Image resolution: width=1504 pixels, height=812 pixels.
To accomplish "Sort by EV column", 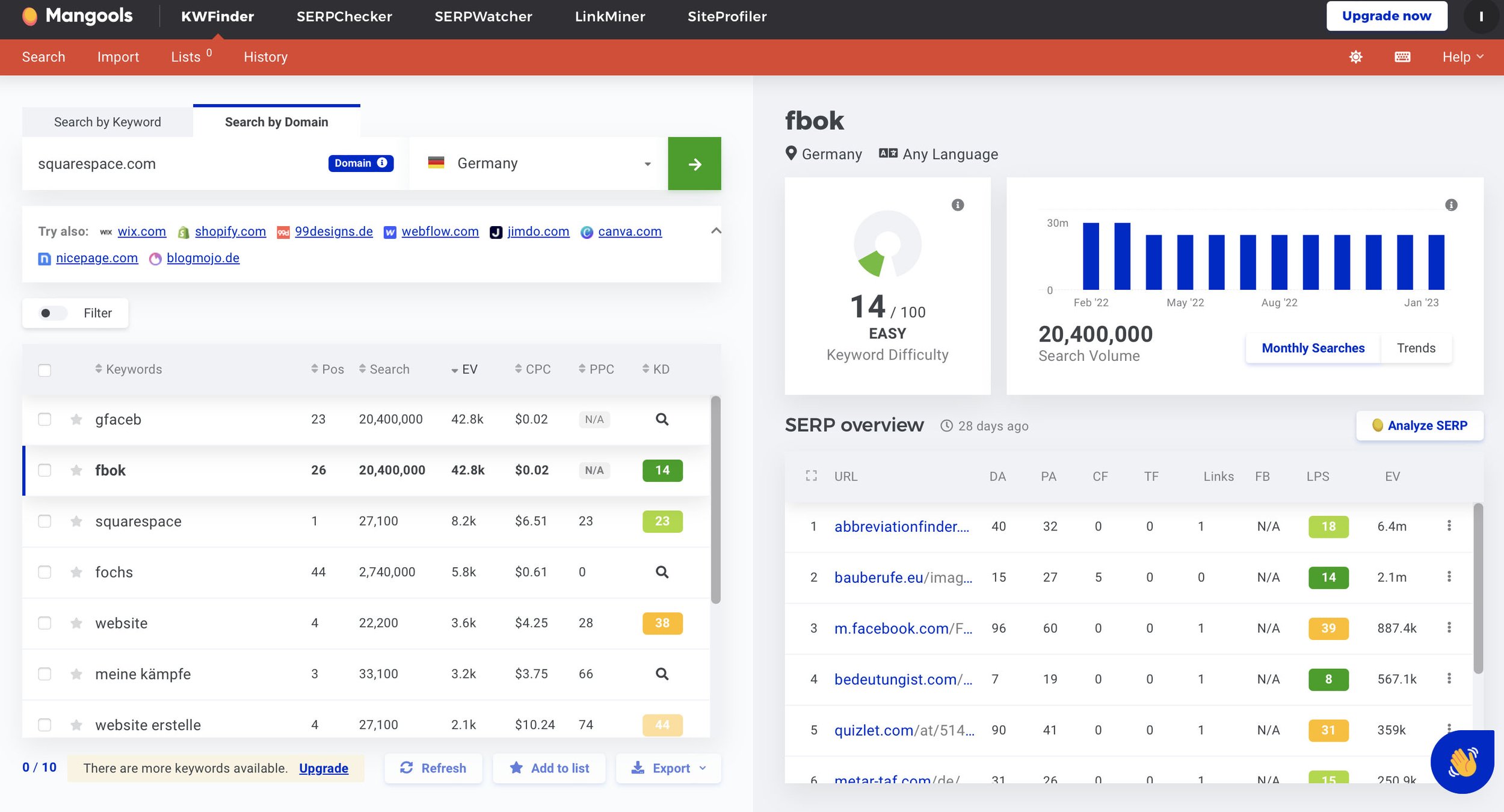I will coord(464,369).
